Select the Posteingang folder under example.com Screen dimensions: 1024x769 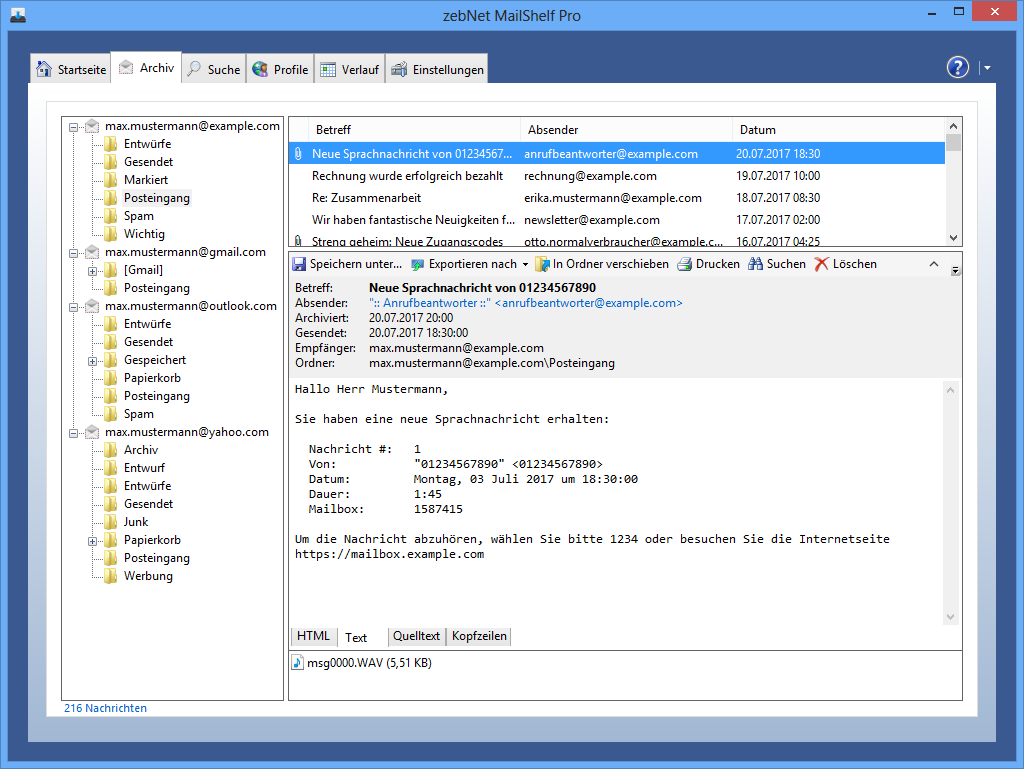[x=157, y=198]
